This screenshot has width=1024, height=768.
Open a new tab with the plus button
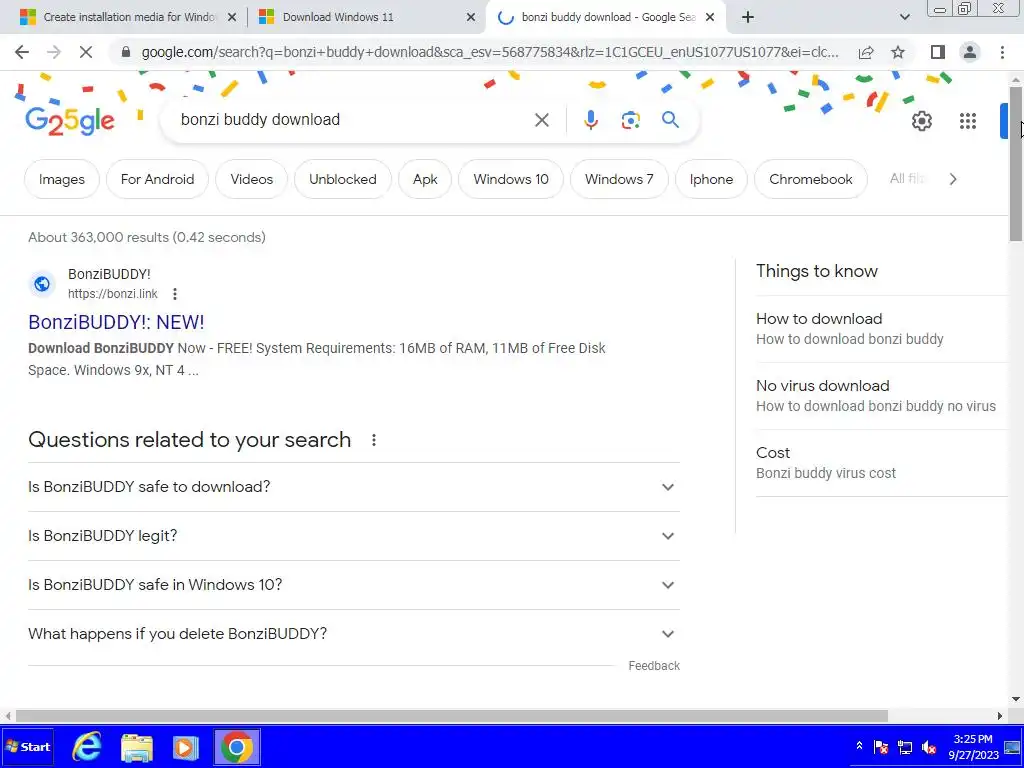[x=748, y=18]
